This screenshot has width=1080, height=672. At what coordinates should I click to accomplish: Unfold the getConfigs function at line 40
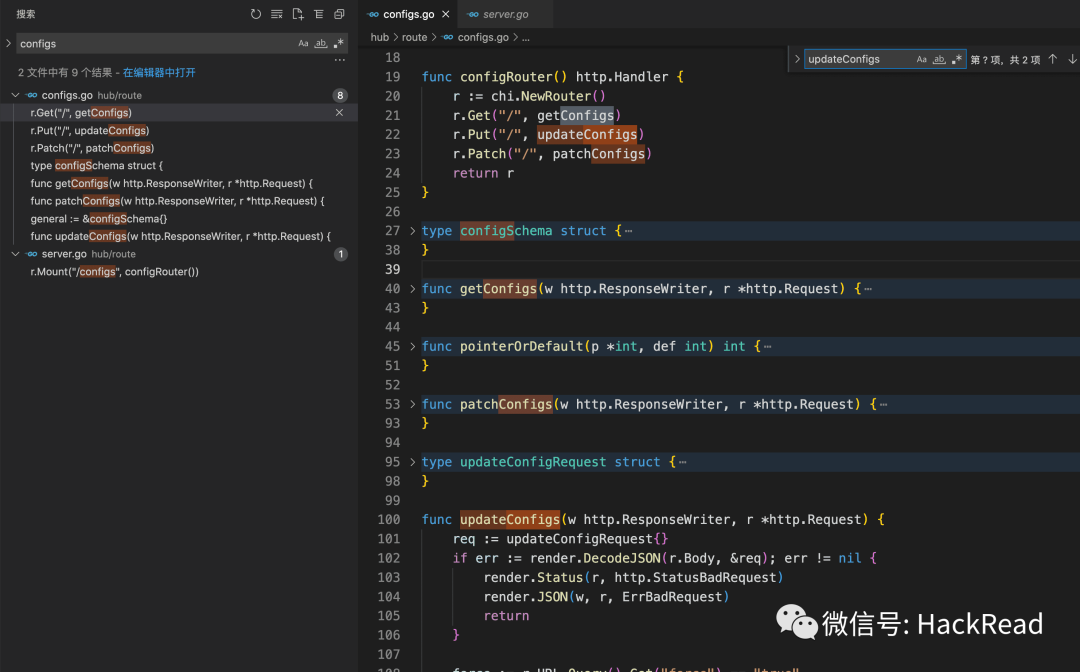[x=413, y=289]
